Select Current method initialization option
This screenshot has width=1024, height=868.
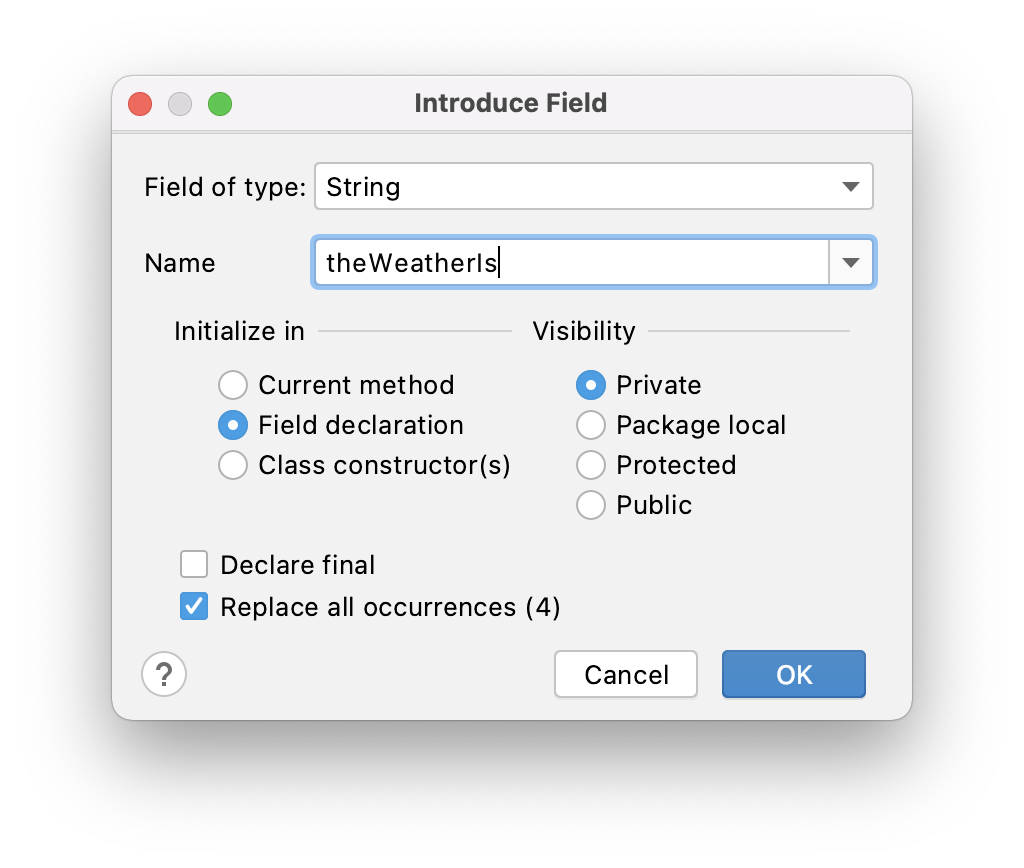pos(233,385)
